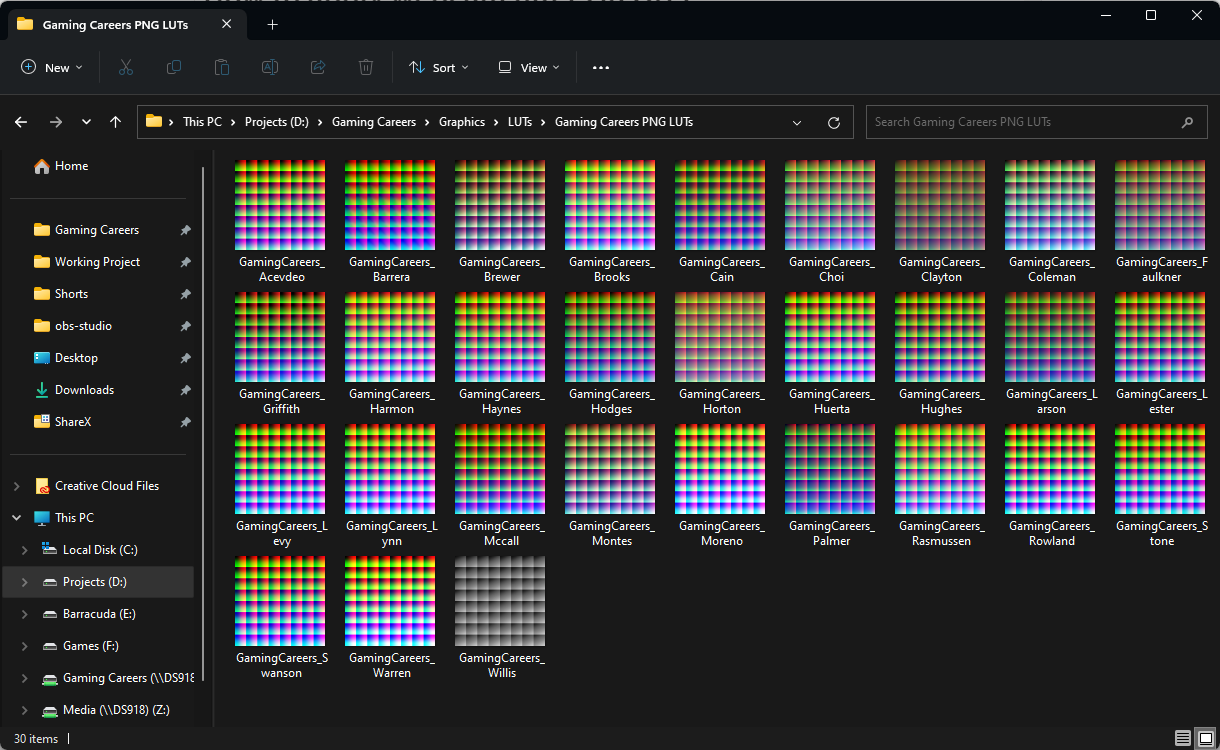Screen dimensions: 1220x750
Task: Click the Paste clipboard icon
Action: (x=222, y=67)
